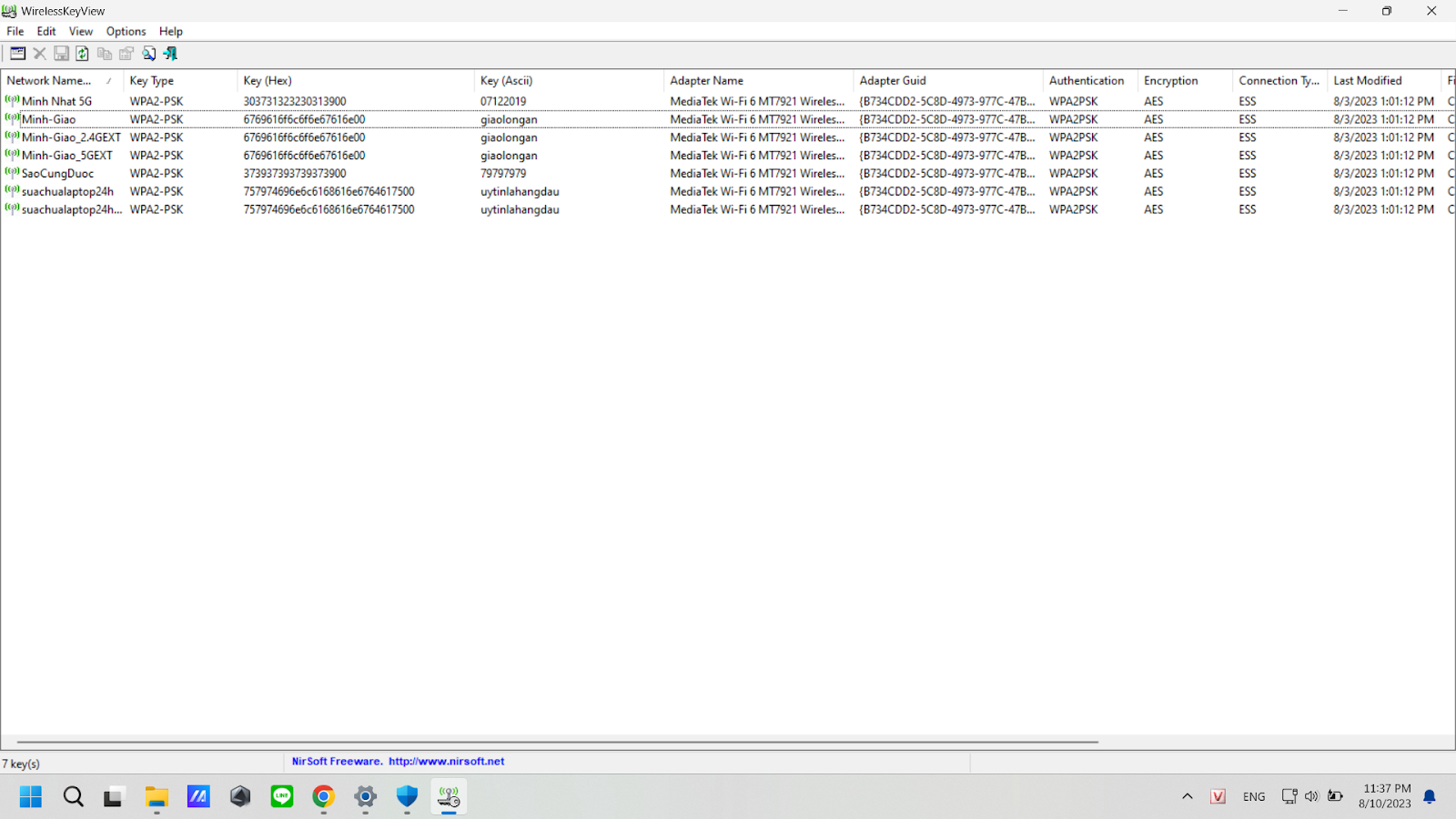This screenshot has width=1456, height=819.
Task: Open the Windows Start menu
Action: (x=31, y=797)
